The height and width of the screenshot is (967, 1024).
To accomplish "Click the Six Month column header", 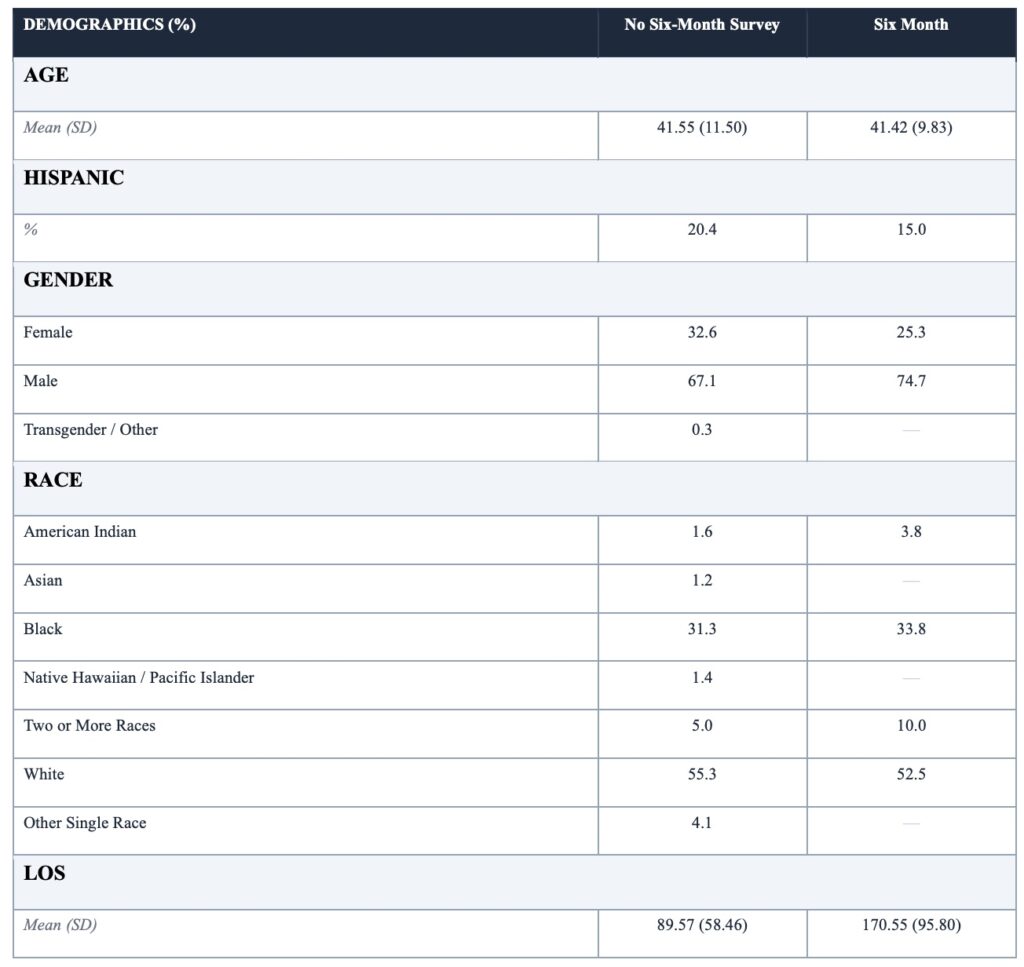I will click(x=910, y=25).
